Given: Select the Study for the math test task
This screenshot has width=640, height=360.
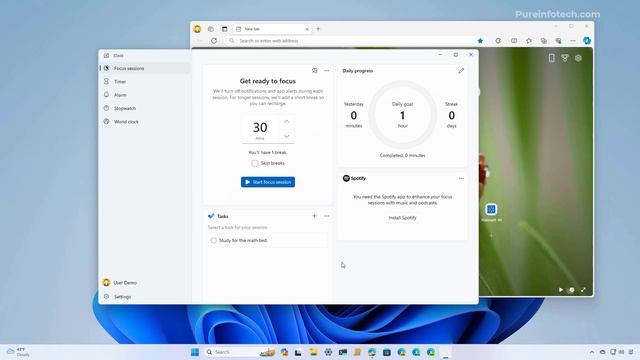Looking at the screenshot, I should pos(267,240).
